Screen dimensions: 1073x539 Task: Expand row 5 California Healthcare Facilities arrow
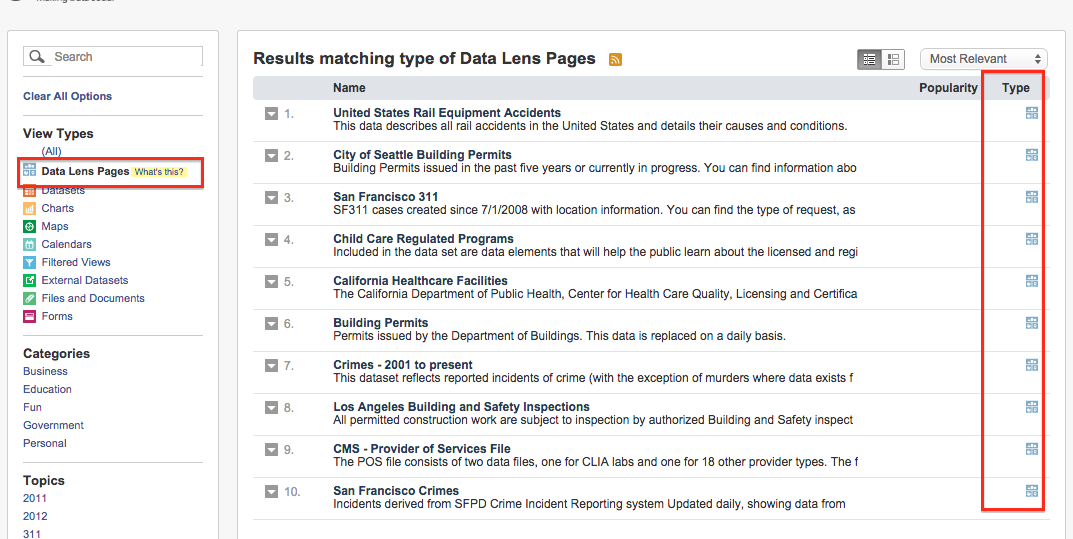click(272, 281)
